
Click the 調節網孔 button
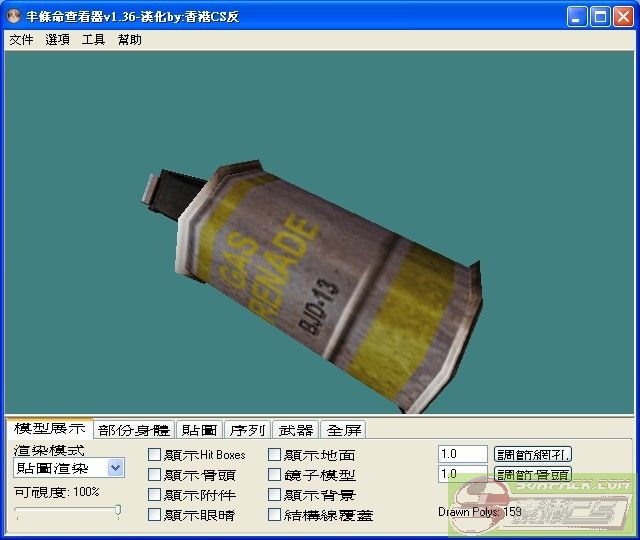click(533, 454)
